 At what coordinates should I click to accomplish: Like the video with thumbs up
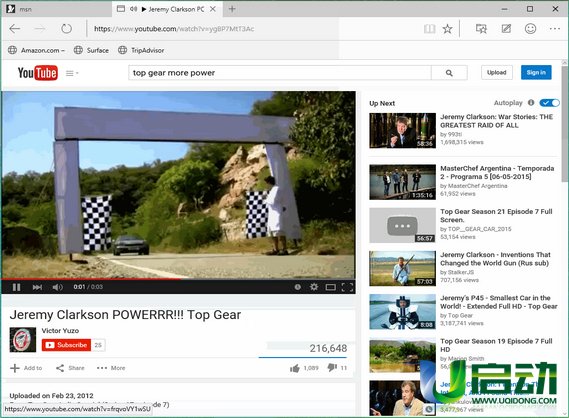(295, 368)
